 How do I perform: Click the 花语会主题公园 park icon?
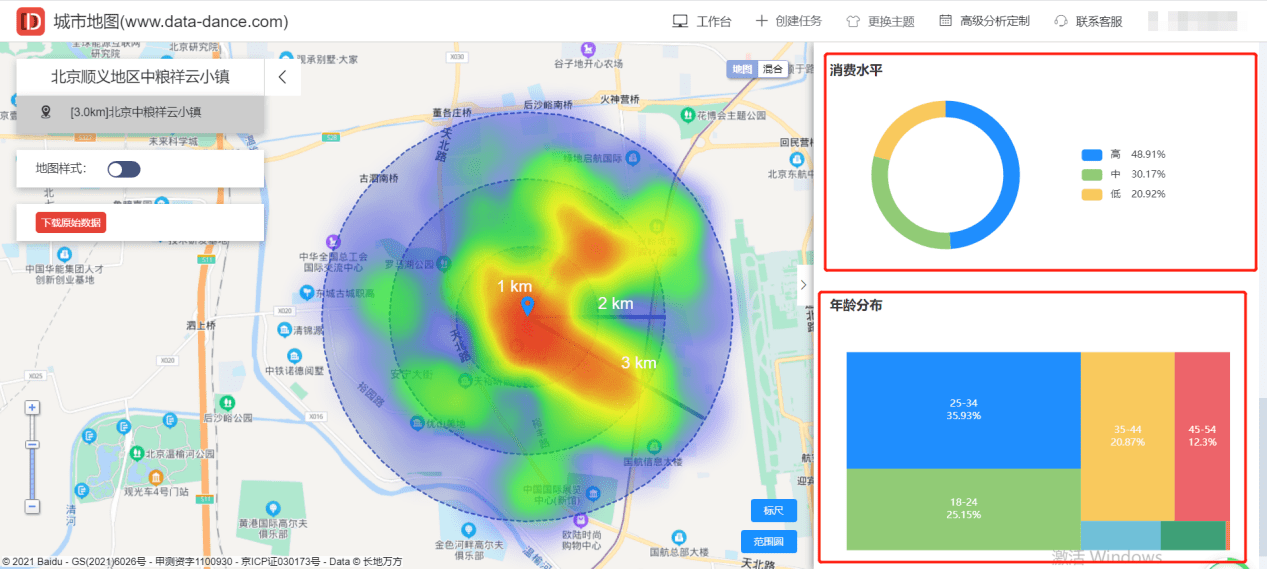tap(688, 116)
